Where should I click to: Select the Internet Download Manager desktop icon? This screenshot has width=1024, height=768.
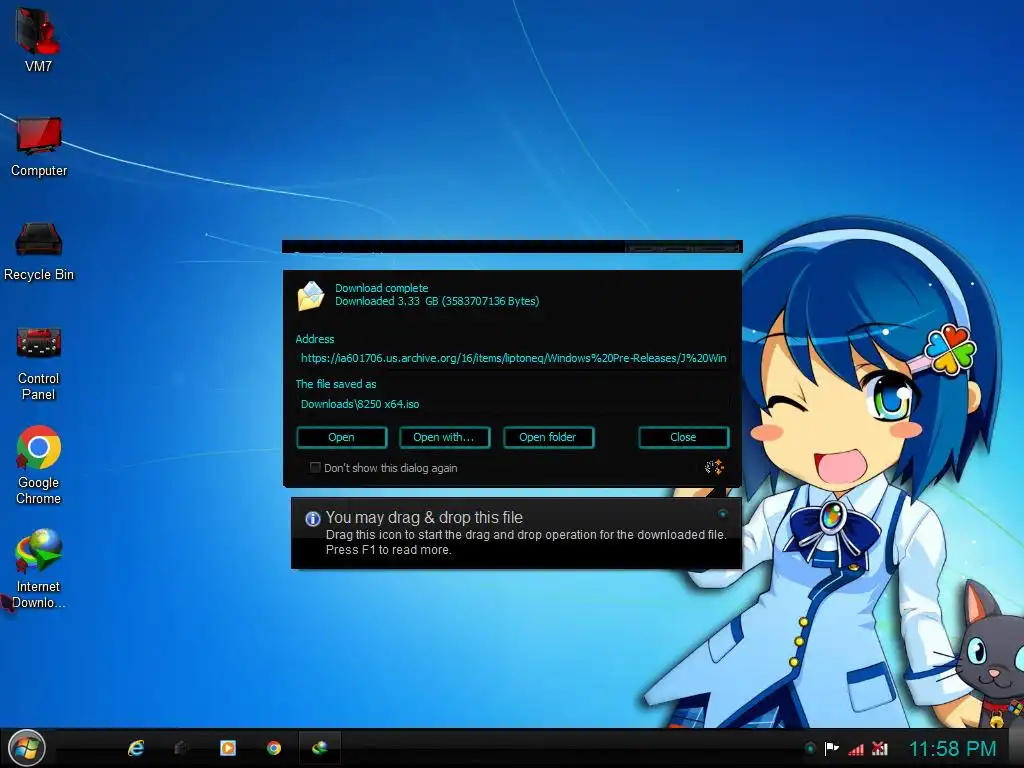point(39,568)
